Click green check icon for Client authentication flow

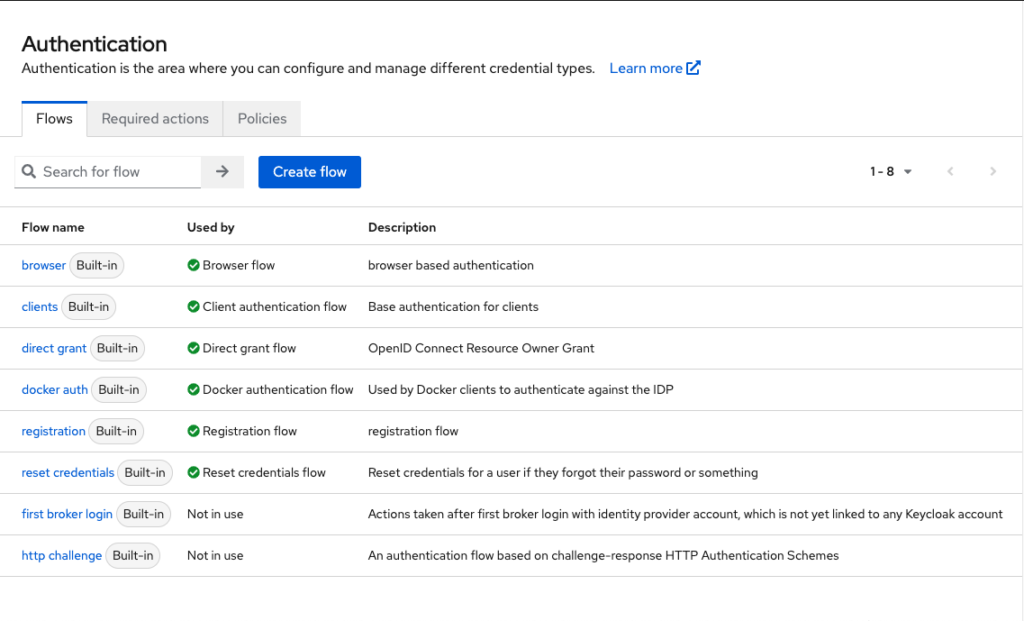tap(193, 307)
